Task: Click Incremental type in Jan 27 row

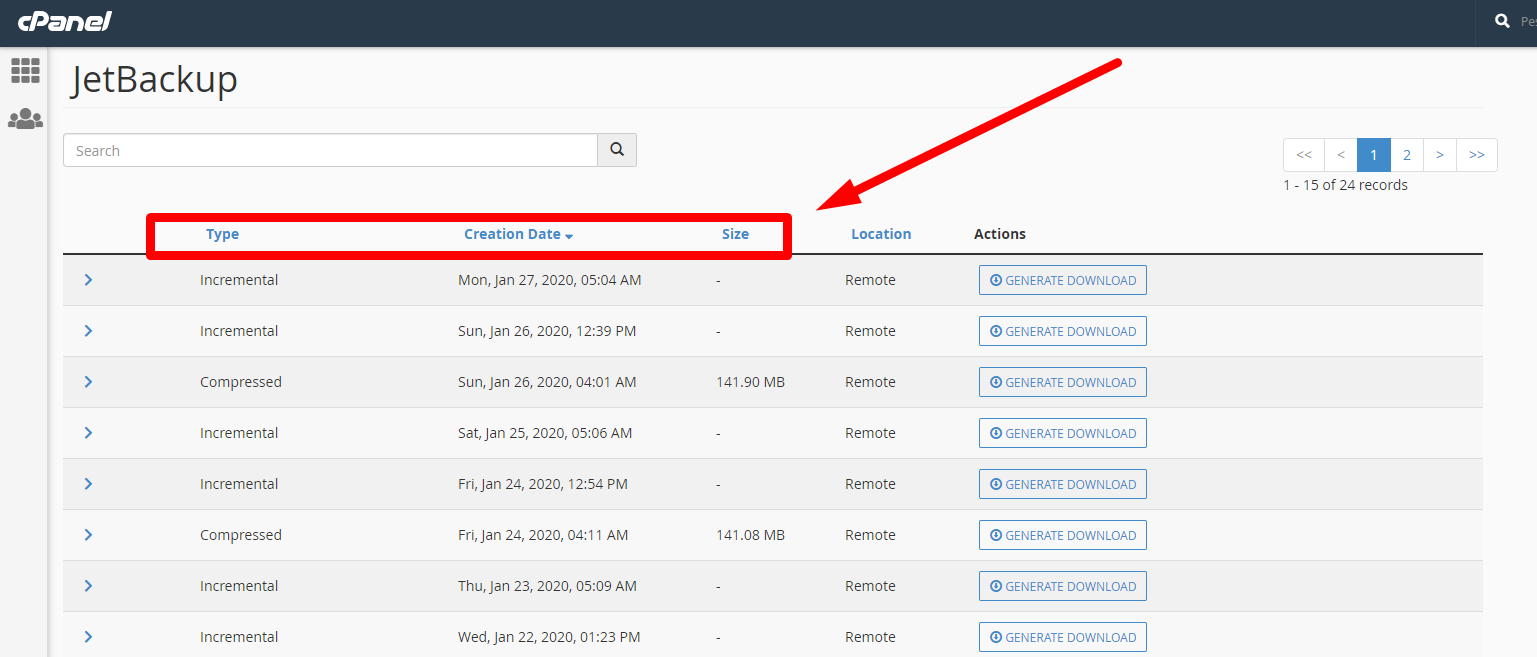Action: [239, 280]
